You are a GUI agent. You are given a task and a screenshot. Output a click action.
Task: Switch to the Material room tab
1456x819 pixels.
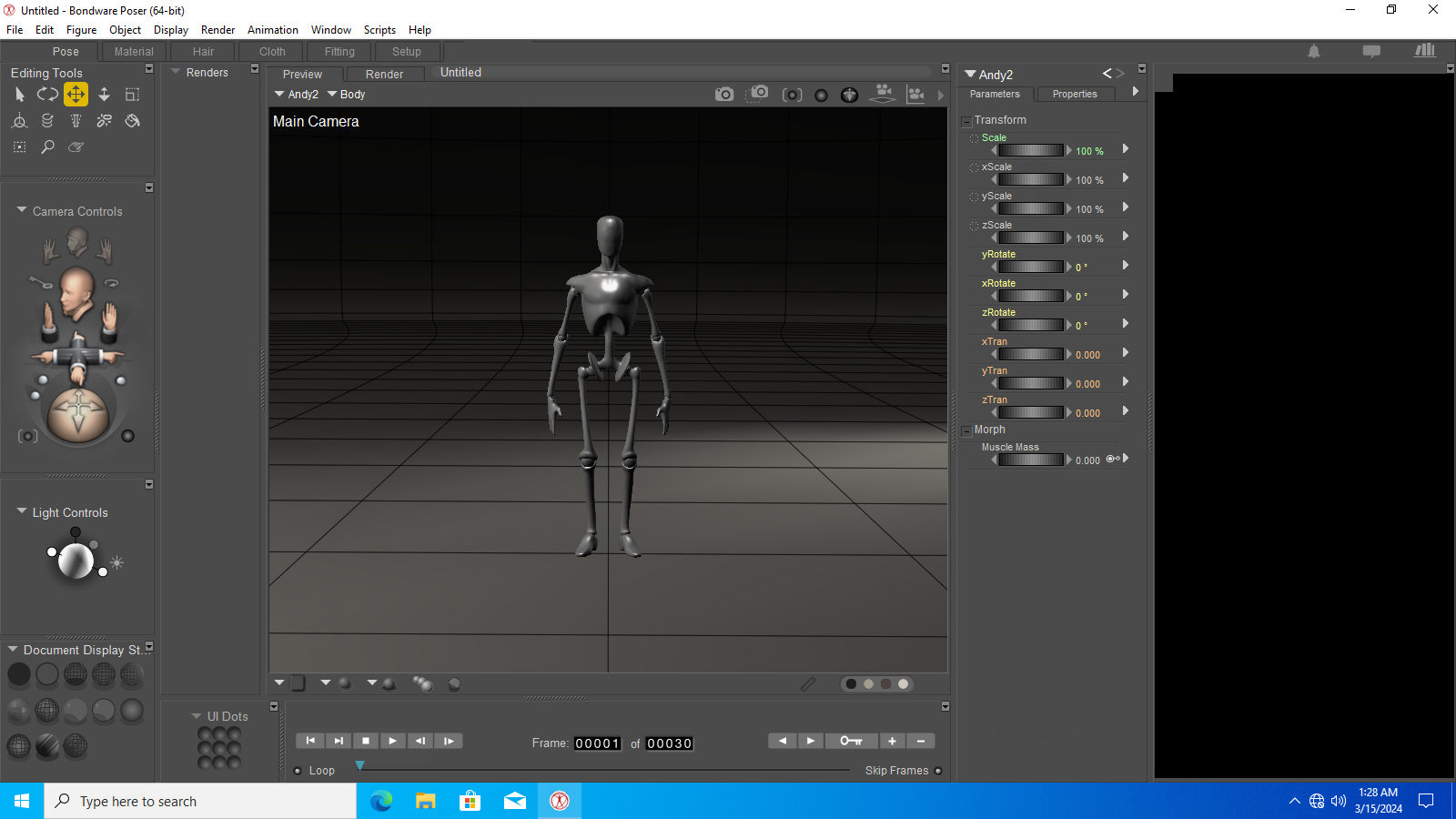pos(134,52)
